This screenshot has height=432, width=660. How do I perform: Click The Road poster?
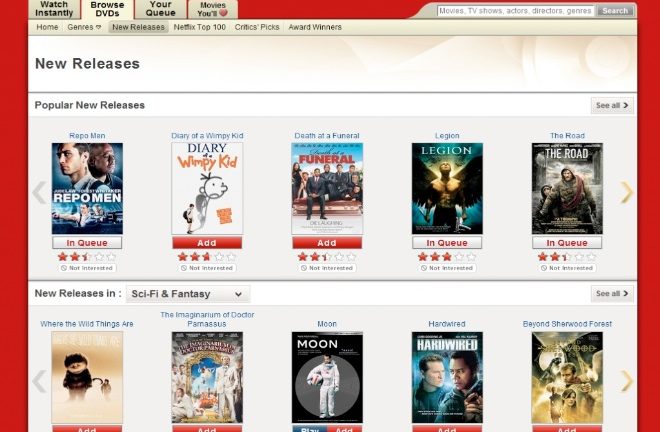(567, 188)
